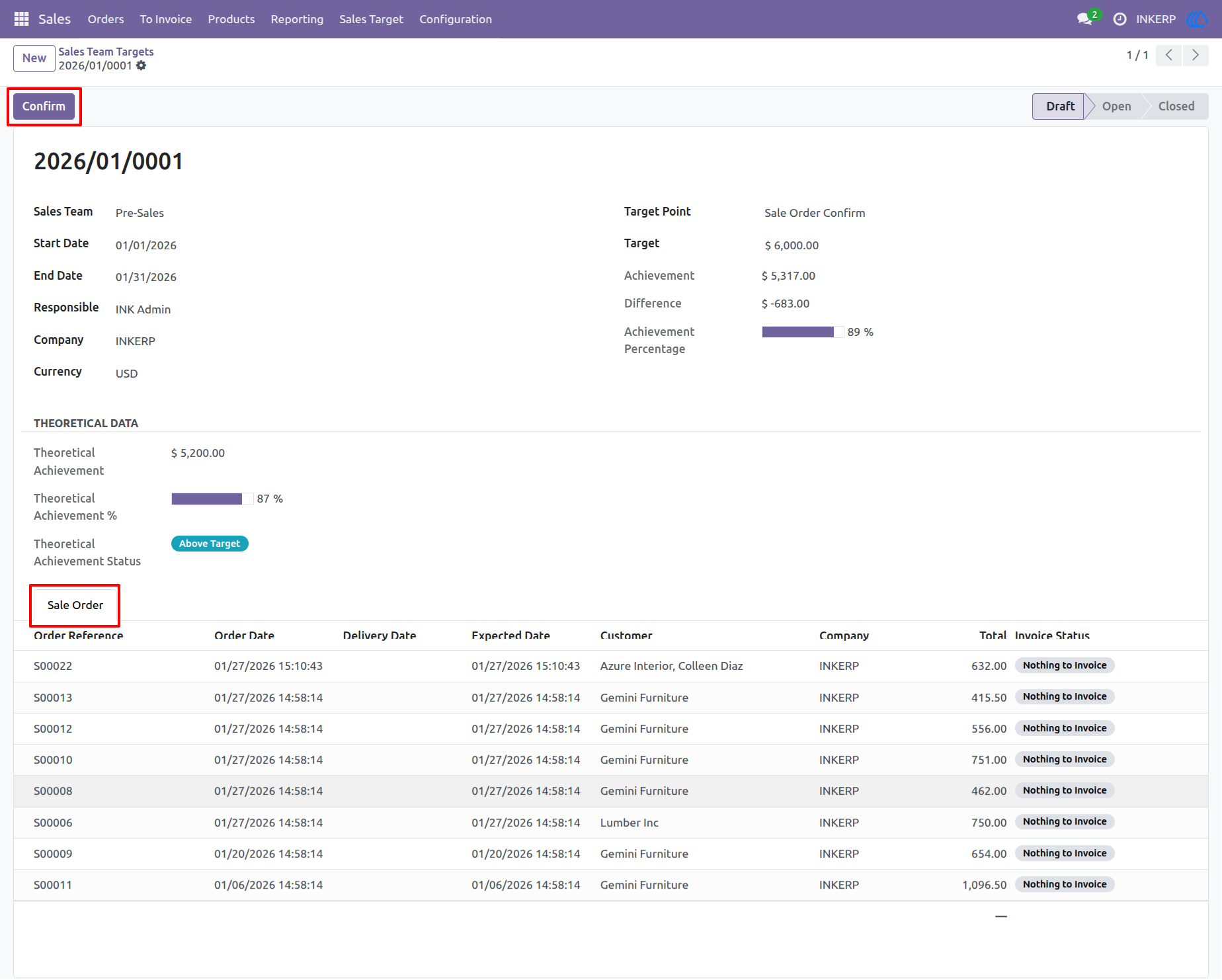The height and width of the screenshot is (980, 1222).
Task: Select the Open status stage
Action: pyautogui.click(x=1116, y=106)
